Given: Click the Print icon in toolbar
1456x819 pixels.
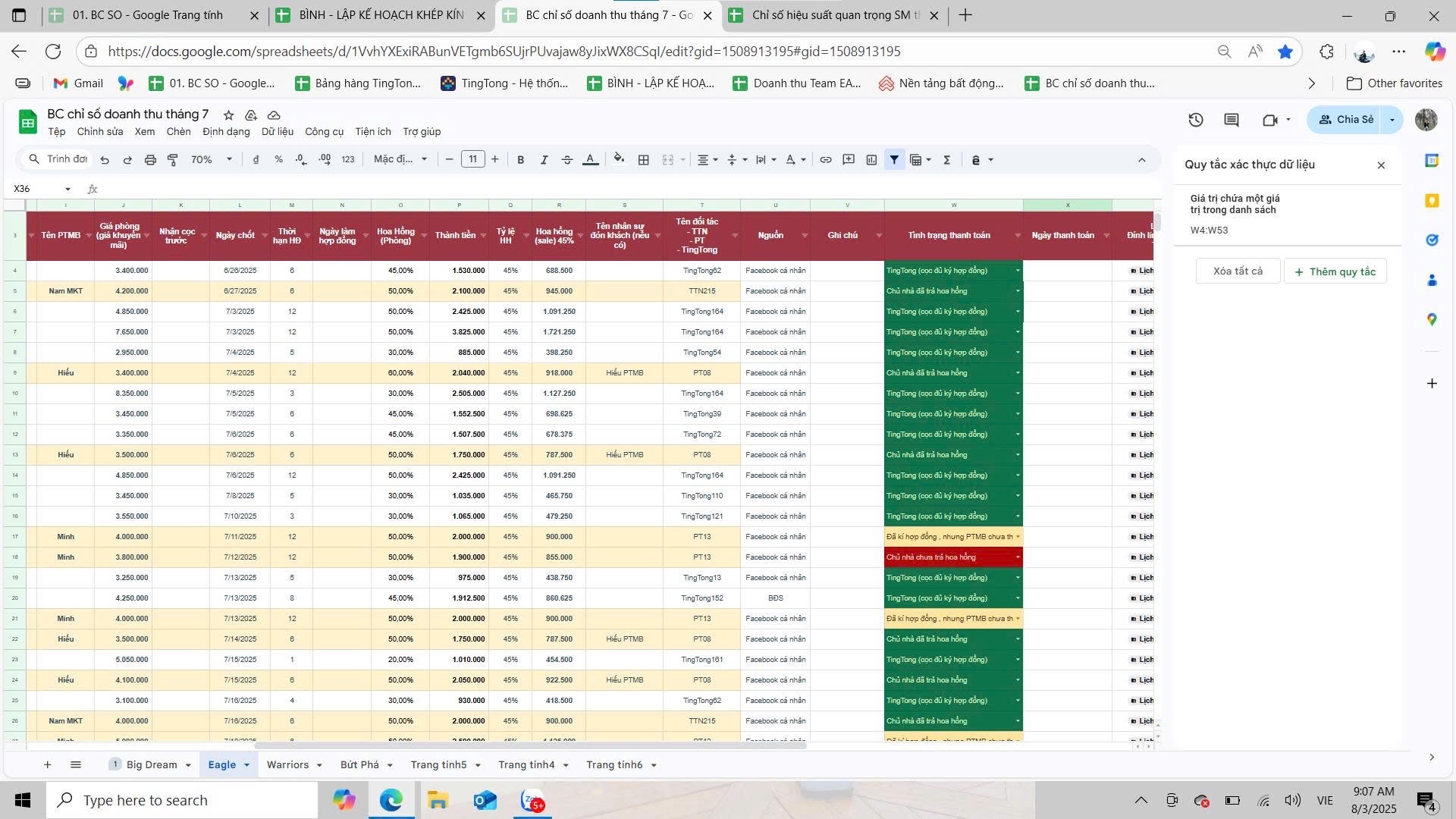Looking at the screenshot, I should [x=150, y=160].
